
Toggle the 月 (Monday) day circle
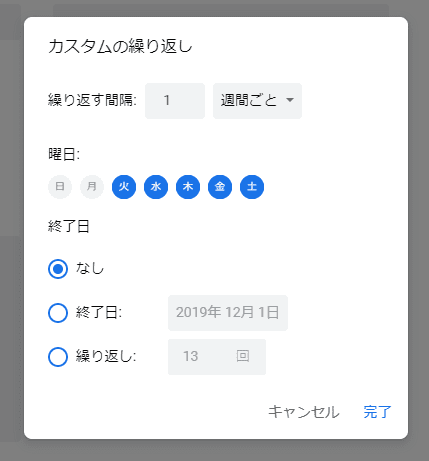point(92,187)
